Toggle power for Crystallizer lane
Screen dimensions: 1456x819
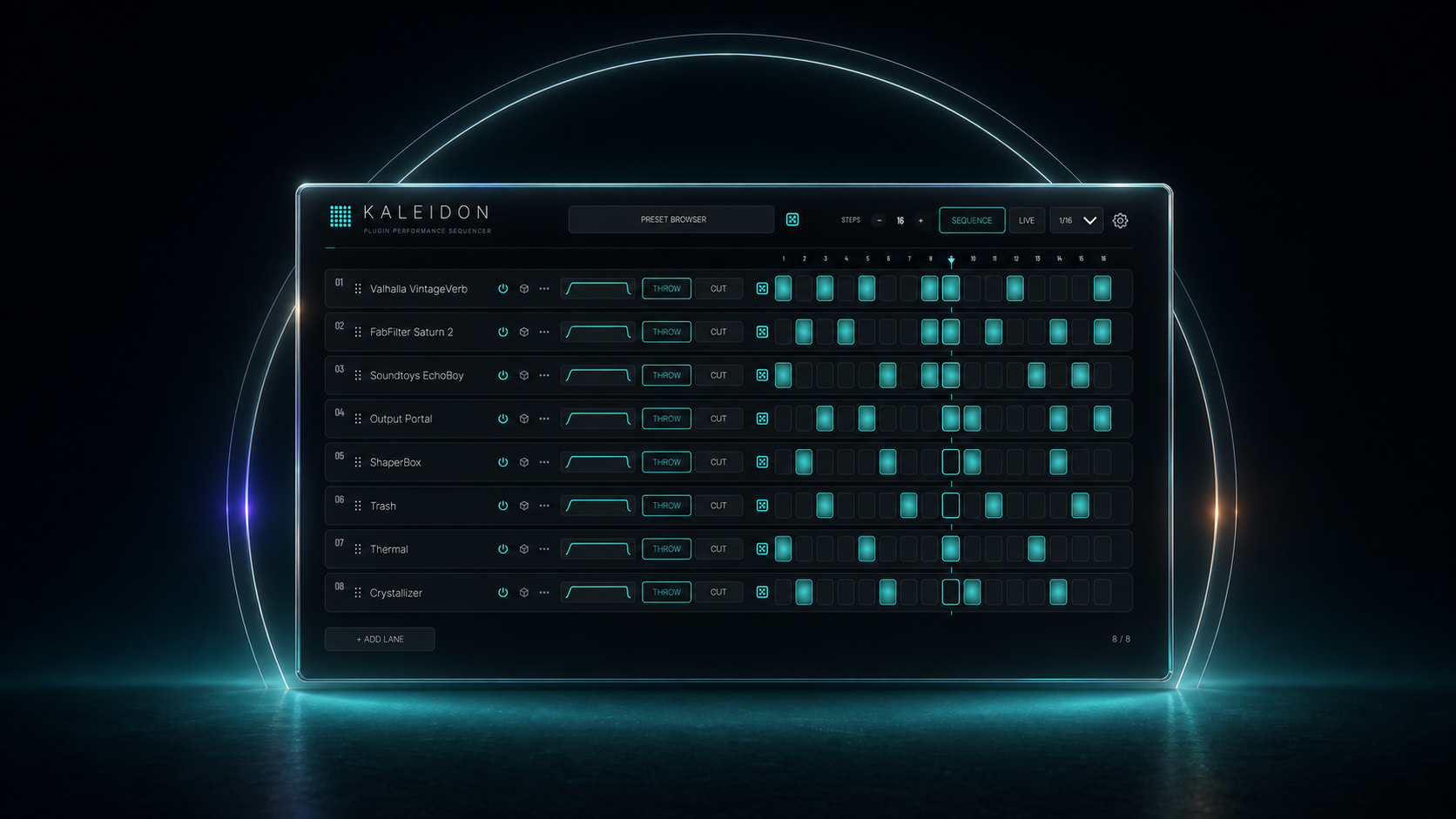[502, 592]
